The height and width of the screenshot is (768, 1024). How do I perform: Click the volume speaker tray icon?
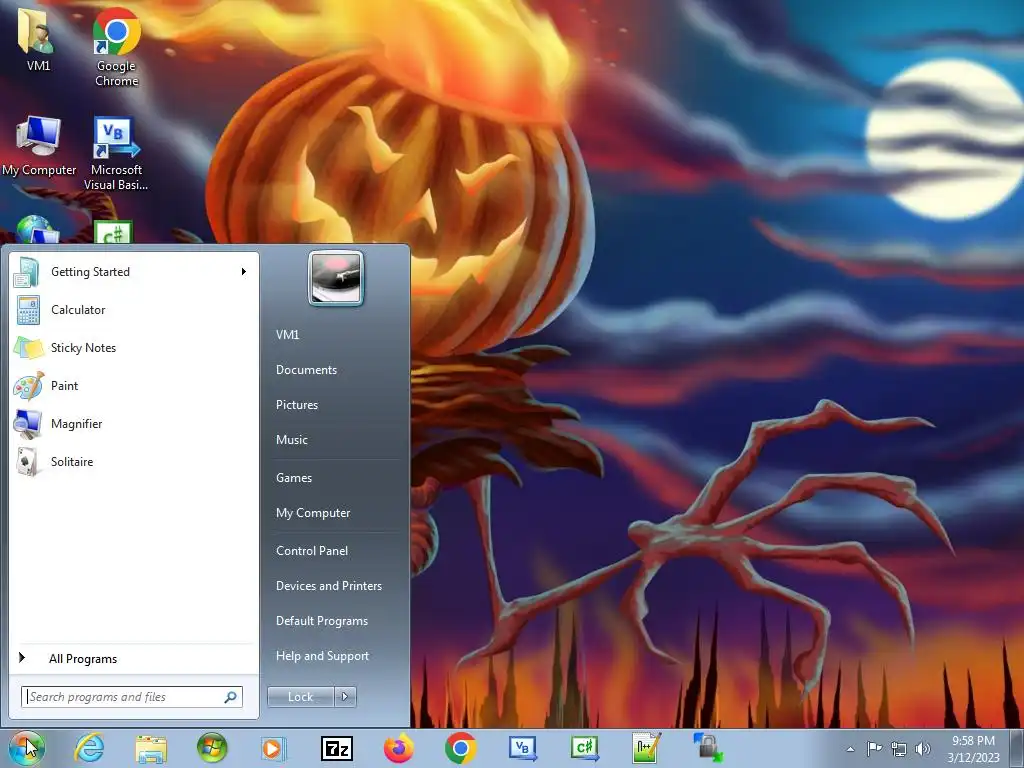[x=923, y=749]
